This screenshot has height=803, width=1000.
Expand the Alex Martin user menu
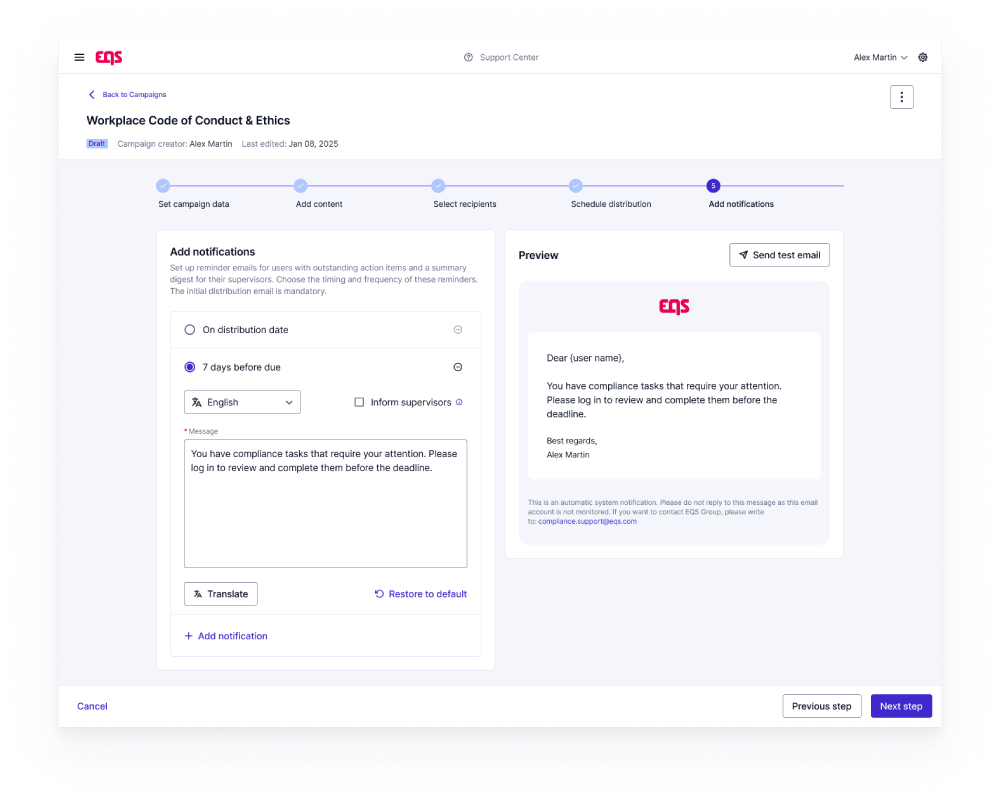[880, 58]
